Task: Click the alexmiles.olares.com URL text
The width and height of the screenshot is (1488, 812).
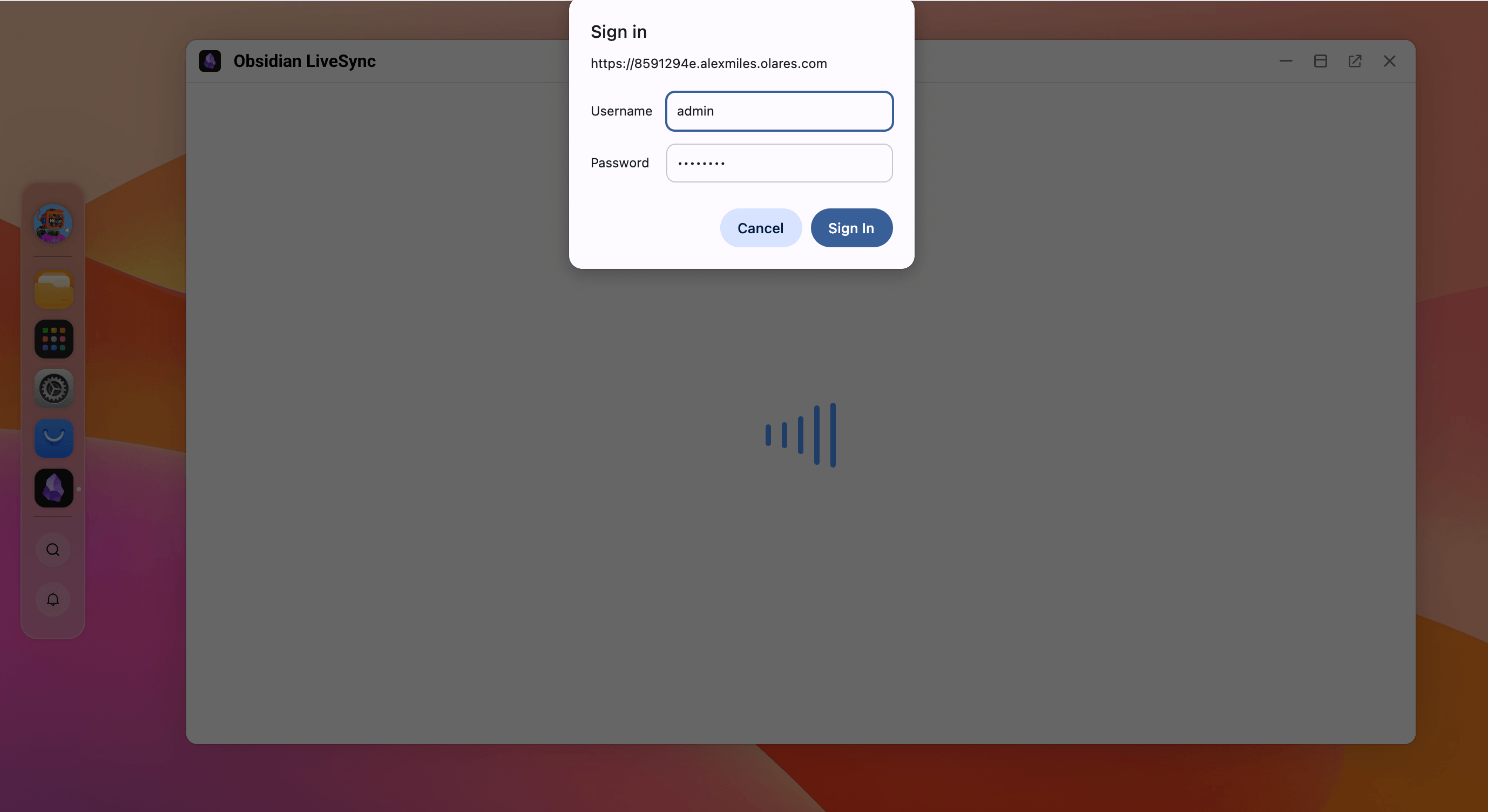Action: point(708,64)
